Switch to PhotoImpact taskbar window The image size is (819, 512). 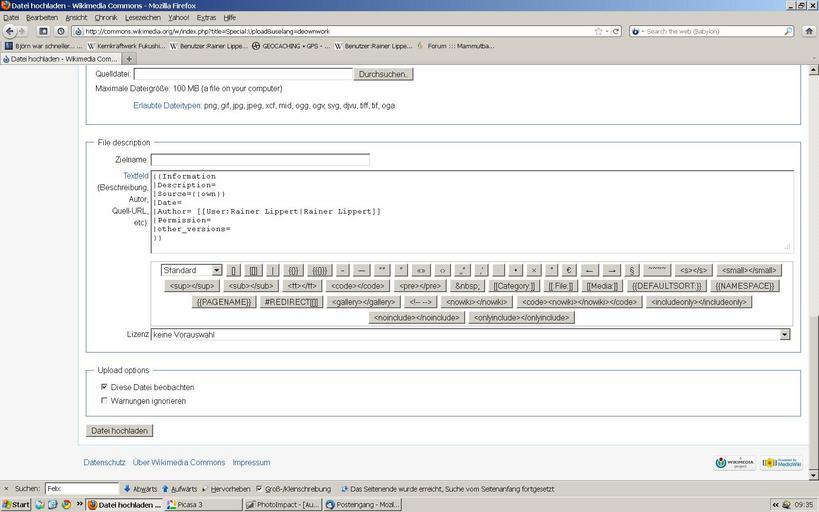pos(283,505)
